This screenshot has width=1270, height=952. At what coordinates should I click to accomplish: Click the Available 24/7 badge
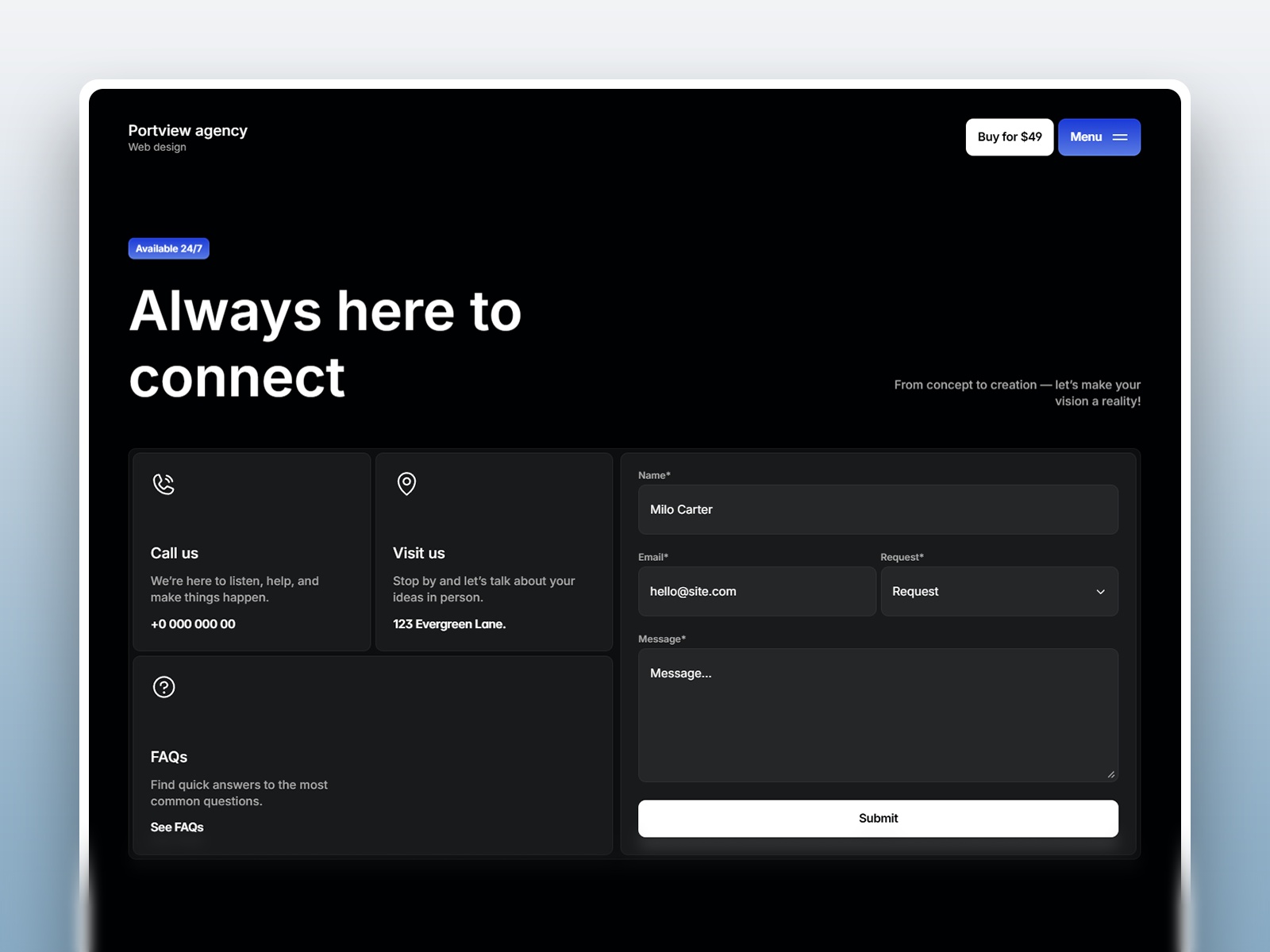tap(168, 248)
